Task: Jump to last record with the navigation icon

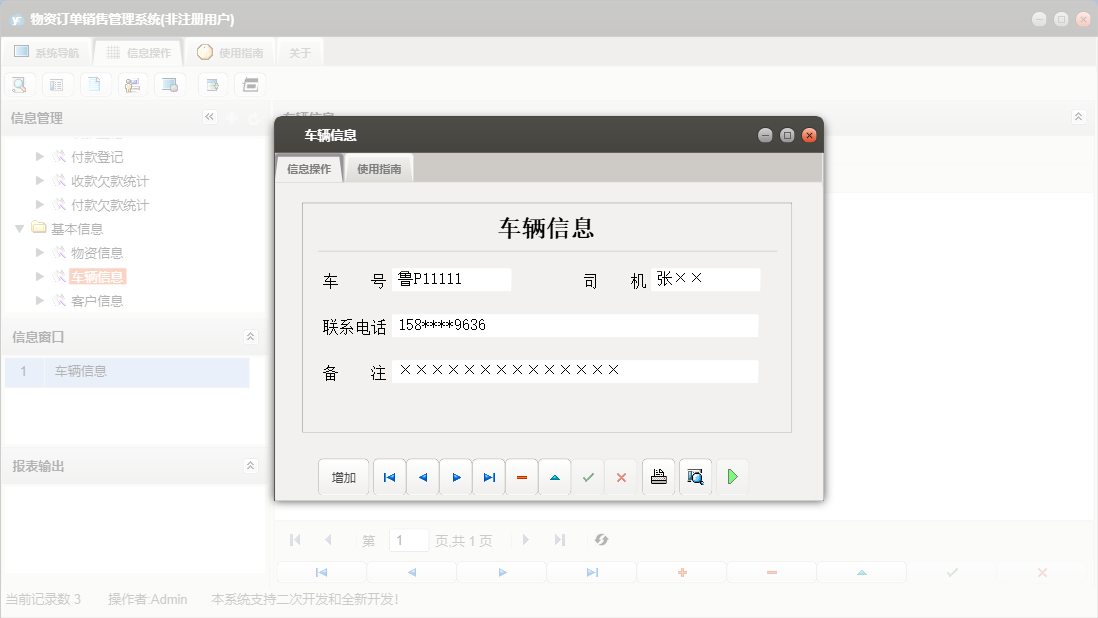Action: tap(488, 477)
